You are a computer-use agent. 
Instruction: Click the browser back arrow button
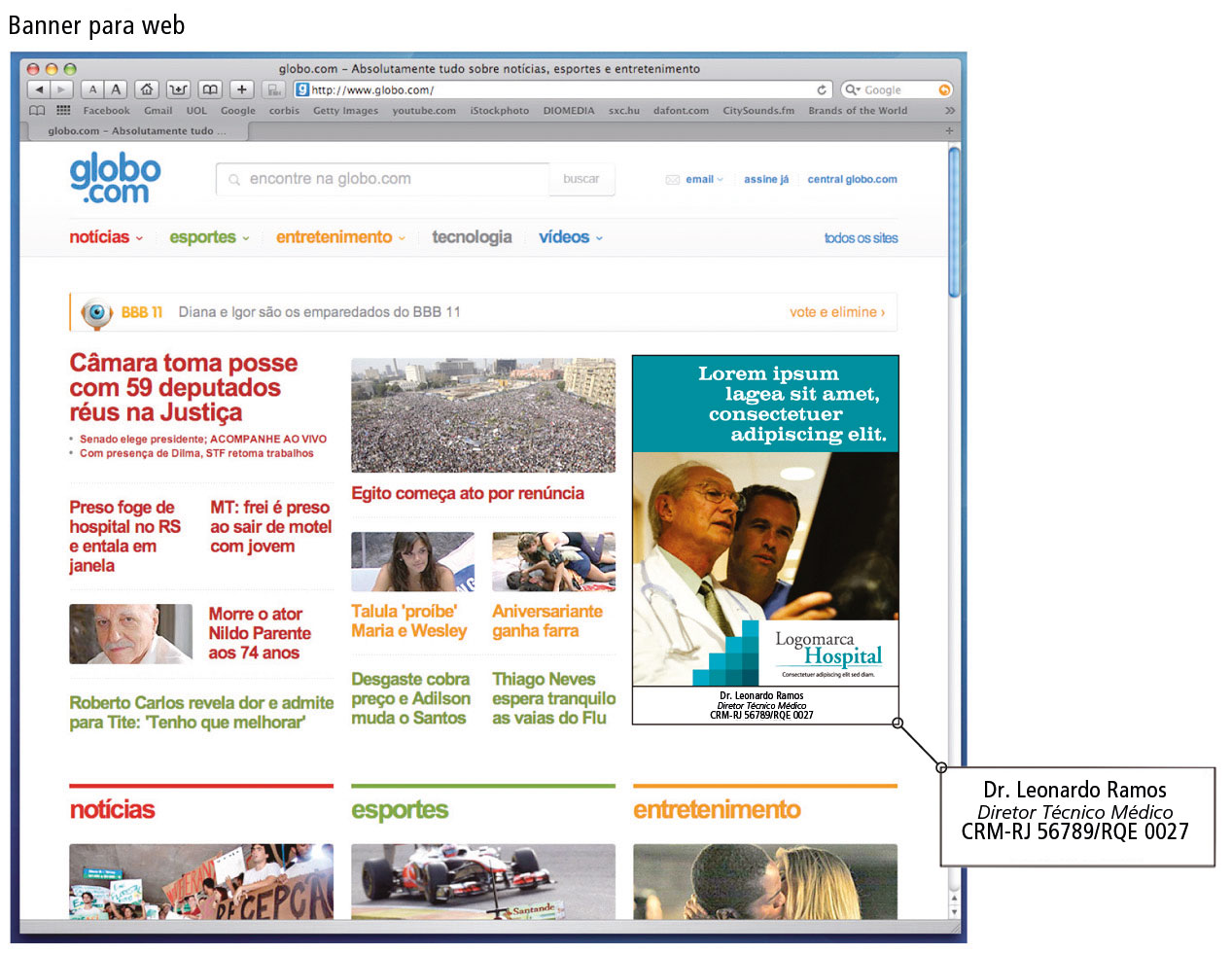tap(39, 89)
